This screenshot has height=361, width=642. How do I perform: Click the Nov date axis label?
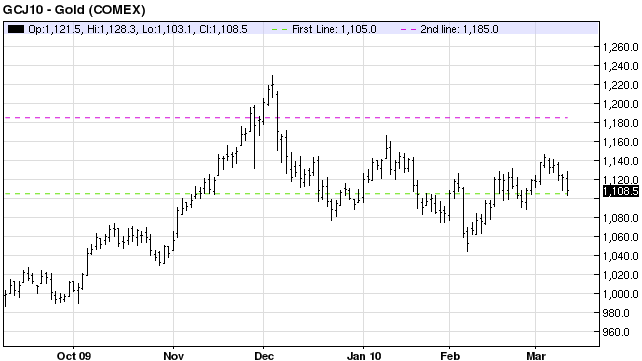click(173, 356)
